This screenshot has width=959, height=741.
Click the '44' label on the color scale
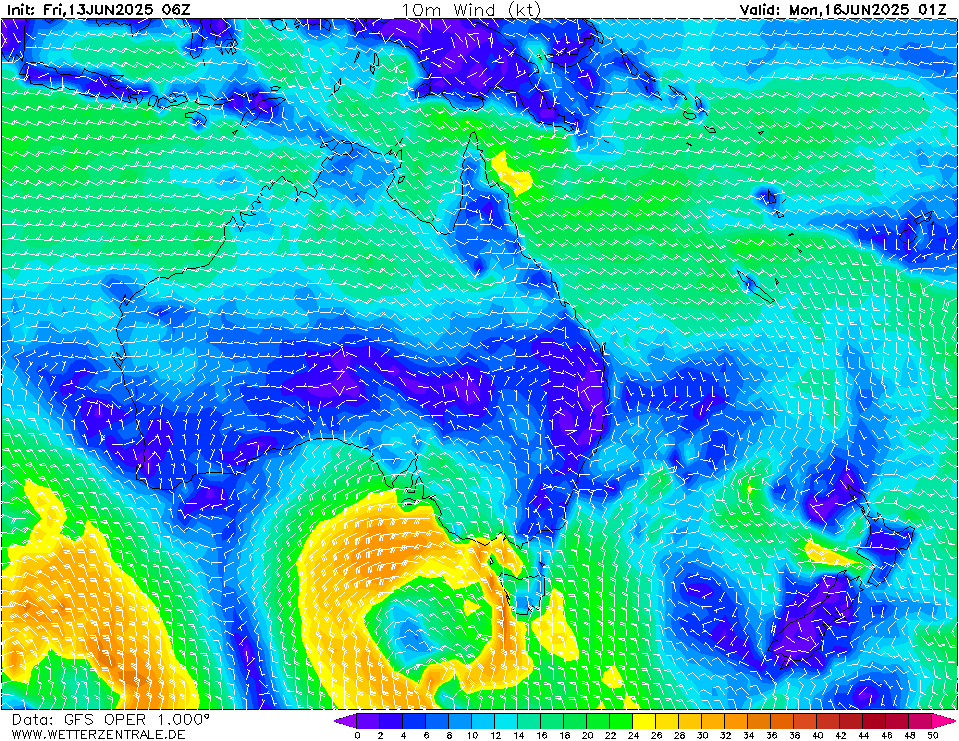pyautogui.click(x=864, y=735)
